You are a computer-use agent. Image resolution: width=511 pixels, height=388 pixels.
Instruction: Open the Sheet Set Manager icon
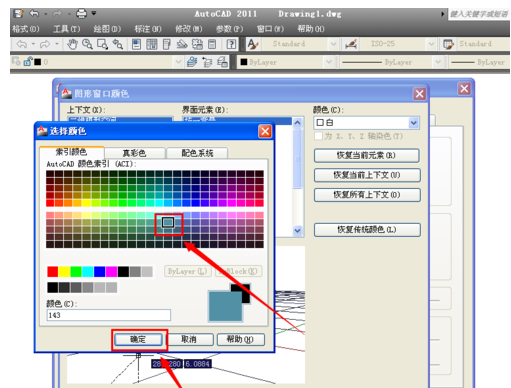pos(182,44)
